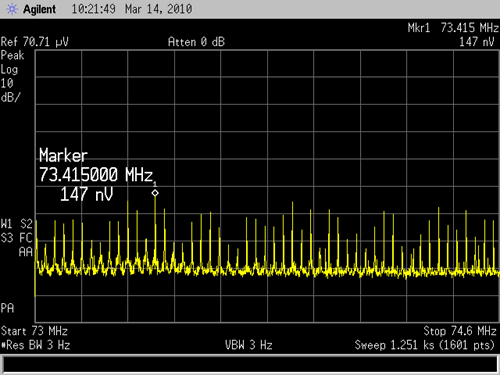This screenshot has height=375, width=500.
Task: Select the Res BW 3 Hz setting
Action: coord(36,345)
